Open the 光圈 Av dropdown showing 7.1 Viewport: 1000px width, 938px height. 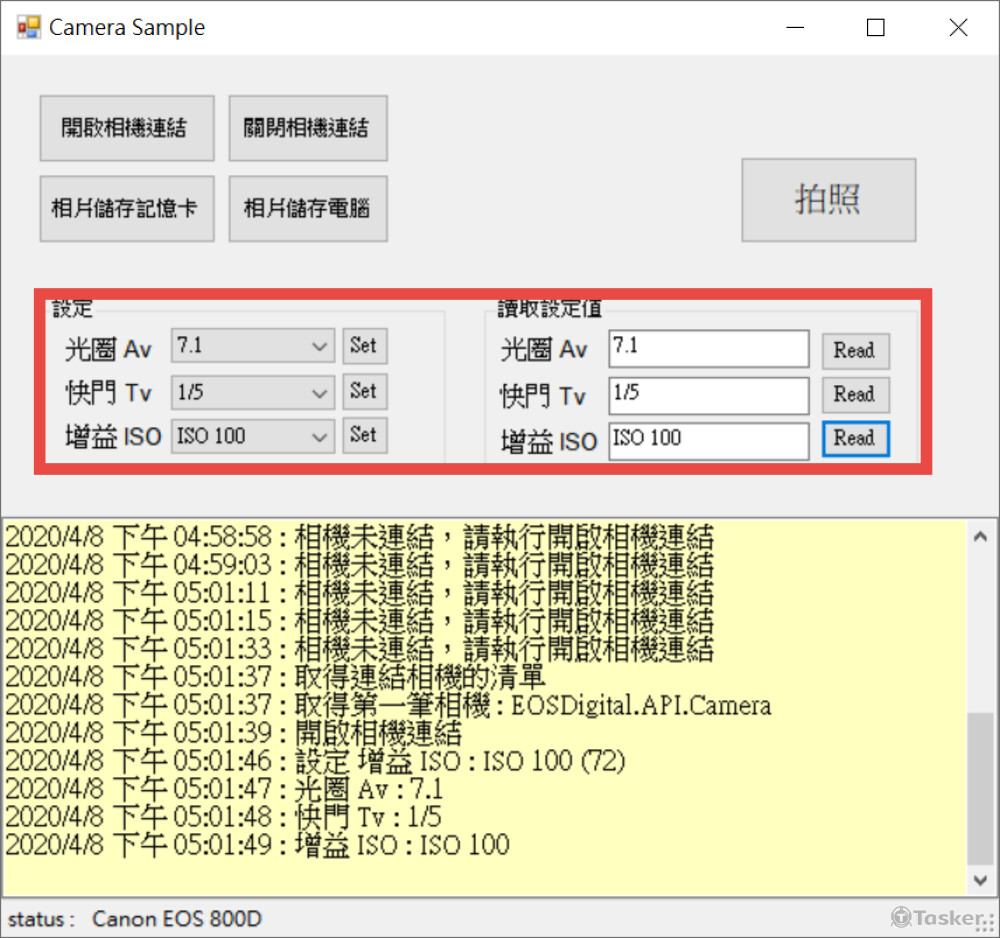click(253, 346)
